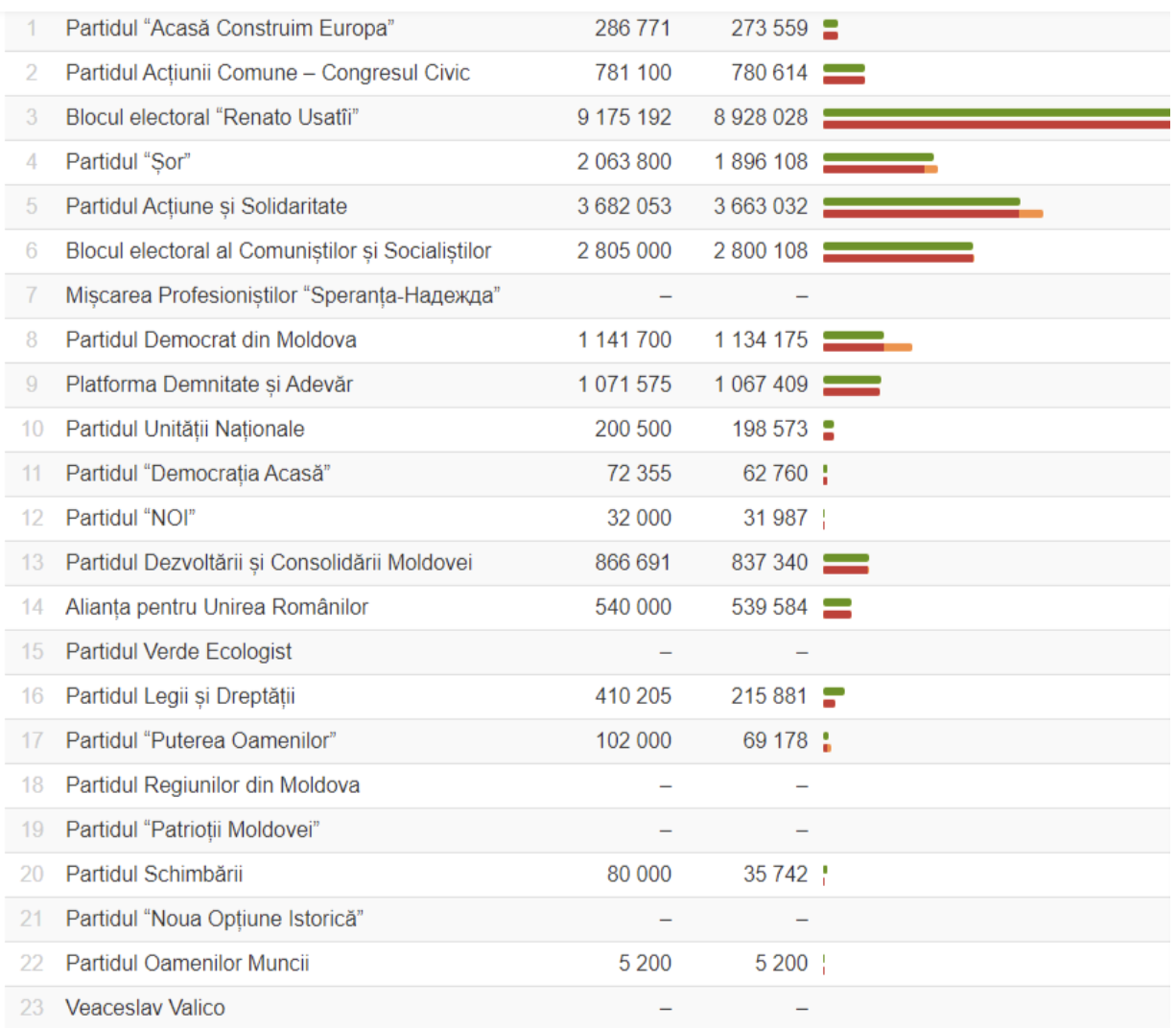Open Partidul Acțiunii Comune – Congresul Civic
This screenshot has width=1176, height=1028.
pos(268,73)
